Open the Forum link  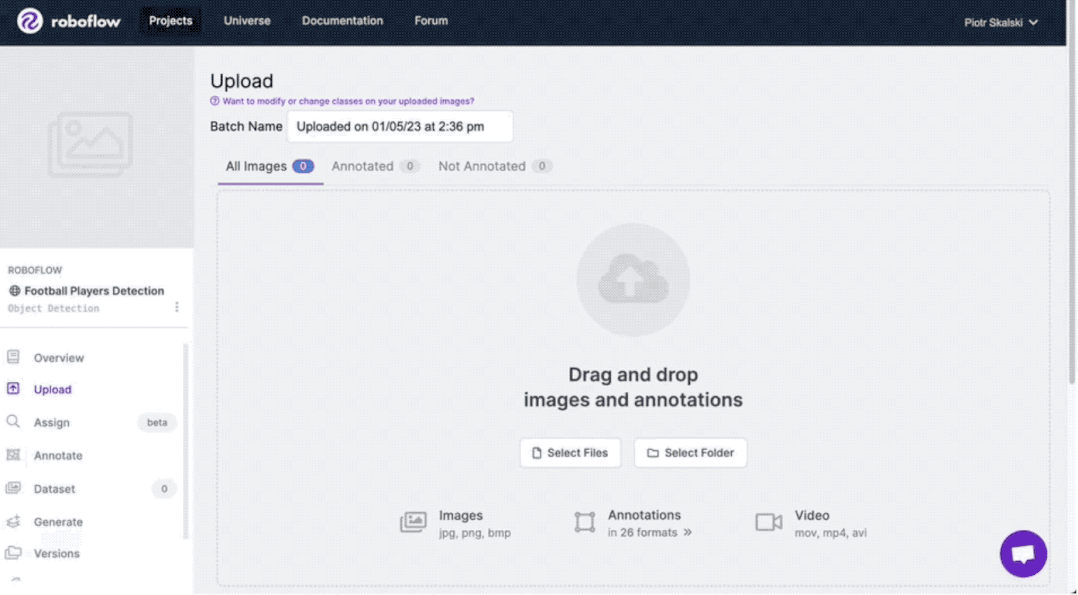[x=431, y=21]
